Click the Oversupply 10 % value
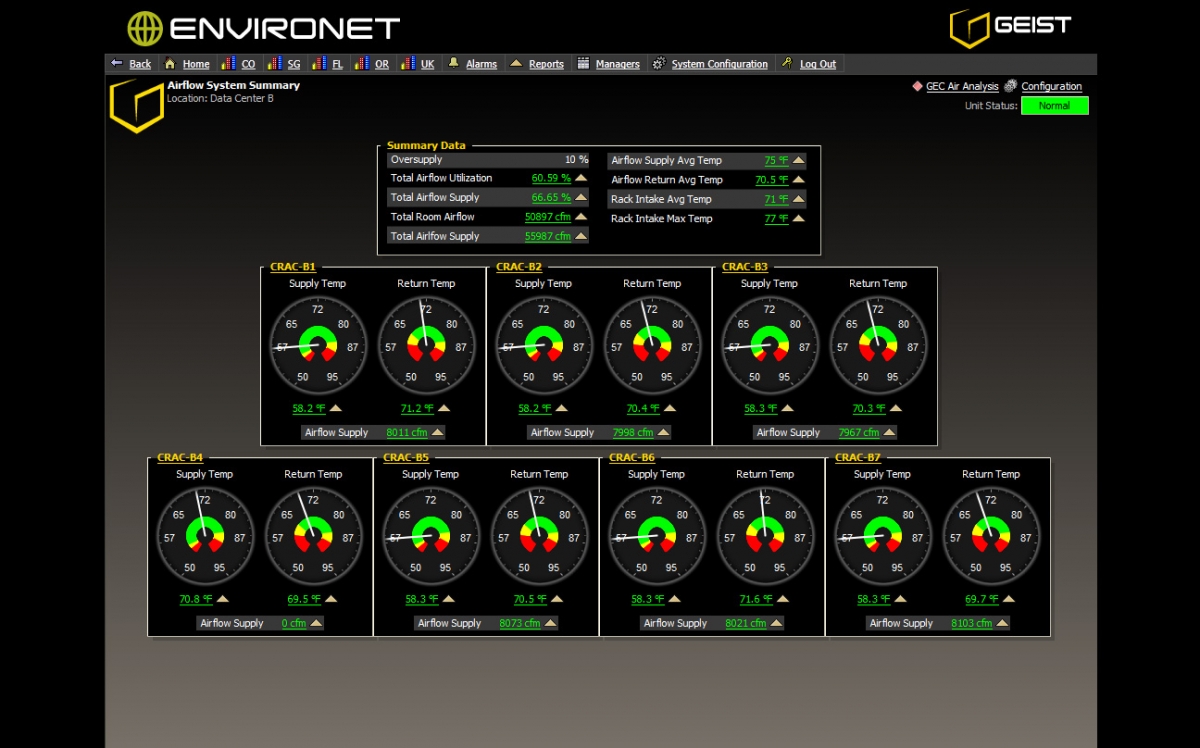1200x748 pixels. (x=577, y=160)
